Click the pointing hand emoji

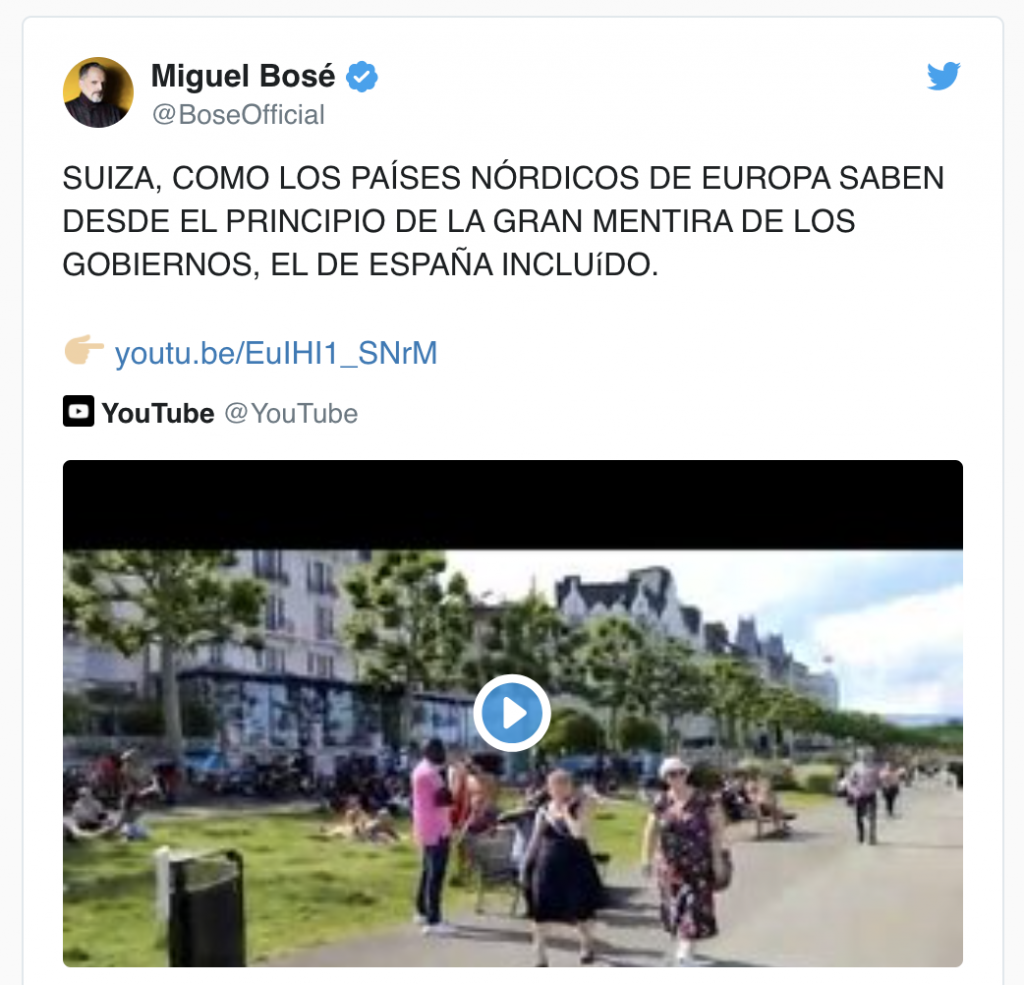tap(84, 350)
